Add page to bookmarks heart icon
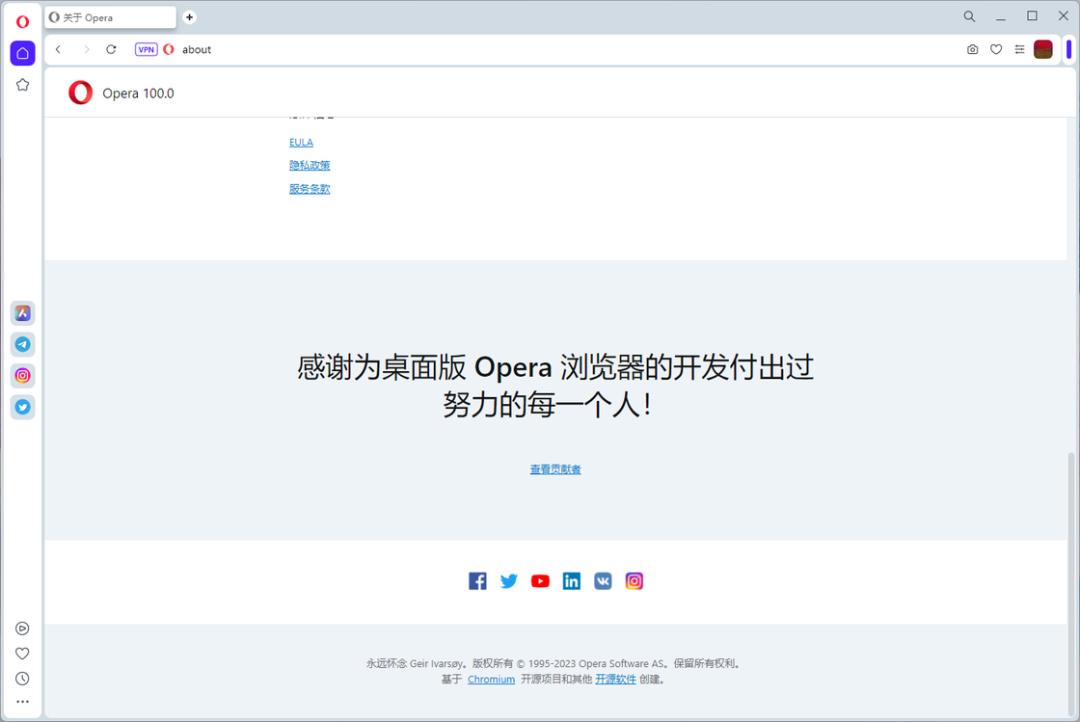 click(x=996, y=49)
